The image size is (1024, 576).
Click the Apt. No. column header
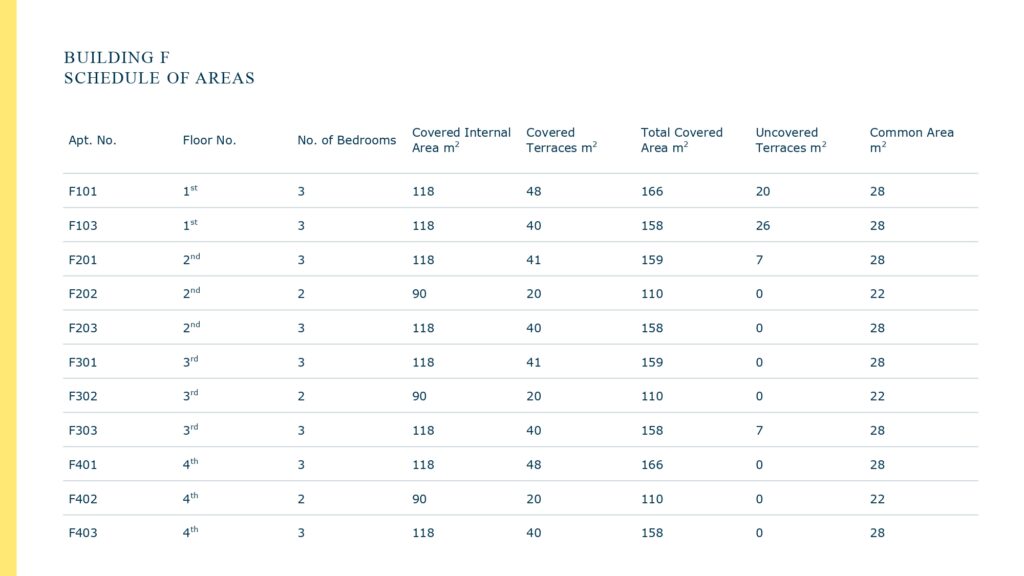click(x=92, y=140)
